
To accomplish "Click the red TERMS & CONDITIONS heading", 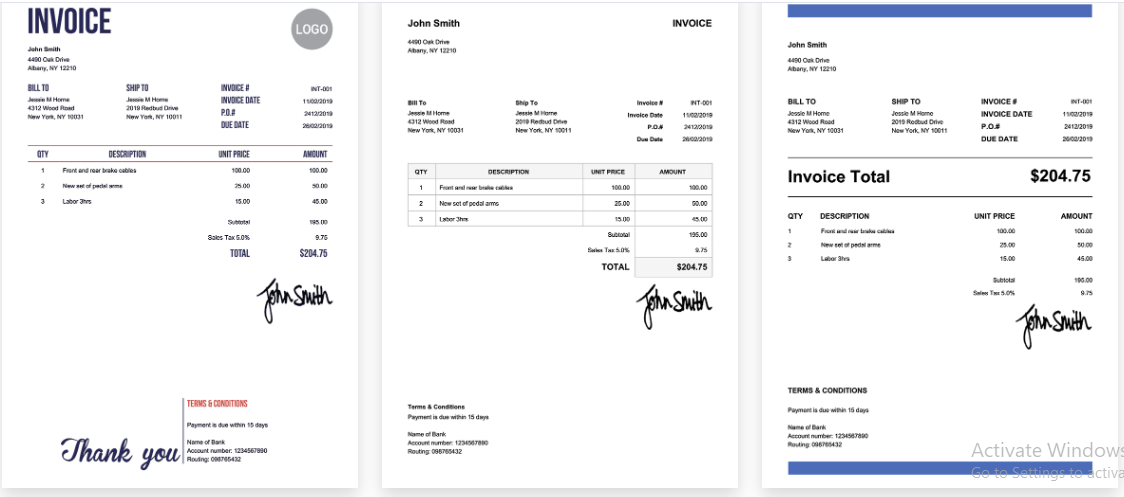I will (217, 404).
